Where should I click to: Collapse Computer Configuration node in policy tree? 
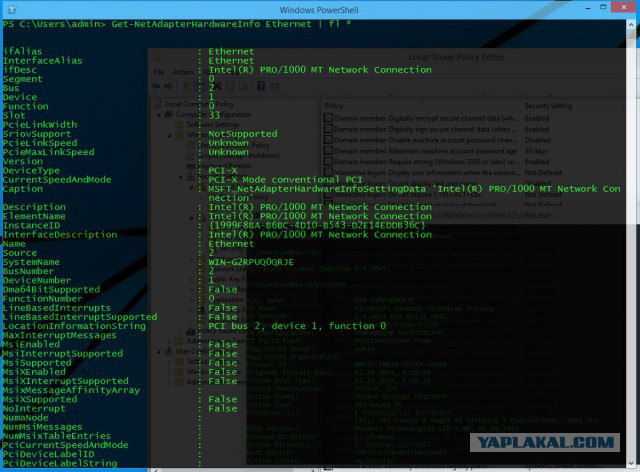(x=159, y=115)
